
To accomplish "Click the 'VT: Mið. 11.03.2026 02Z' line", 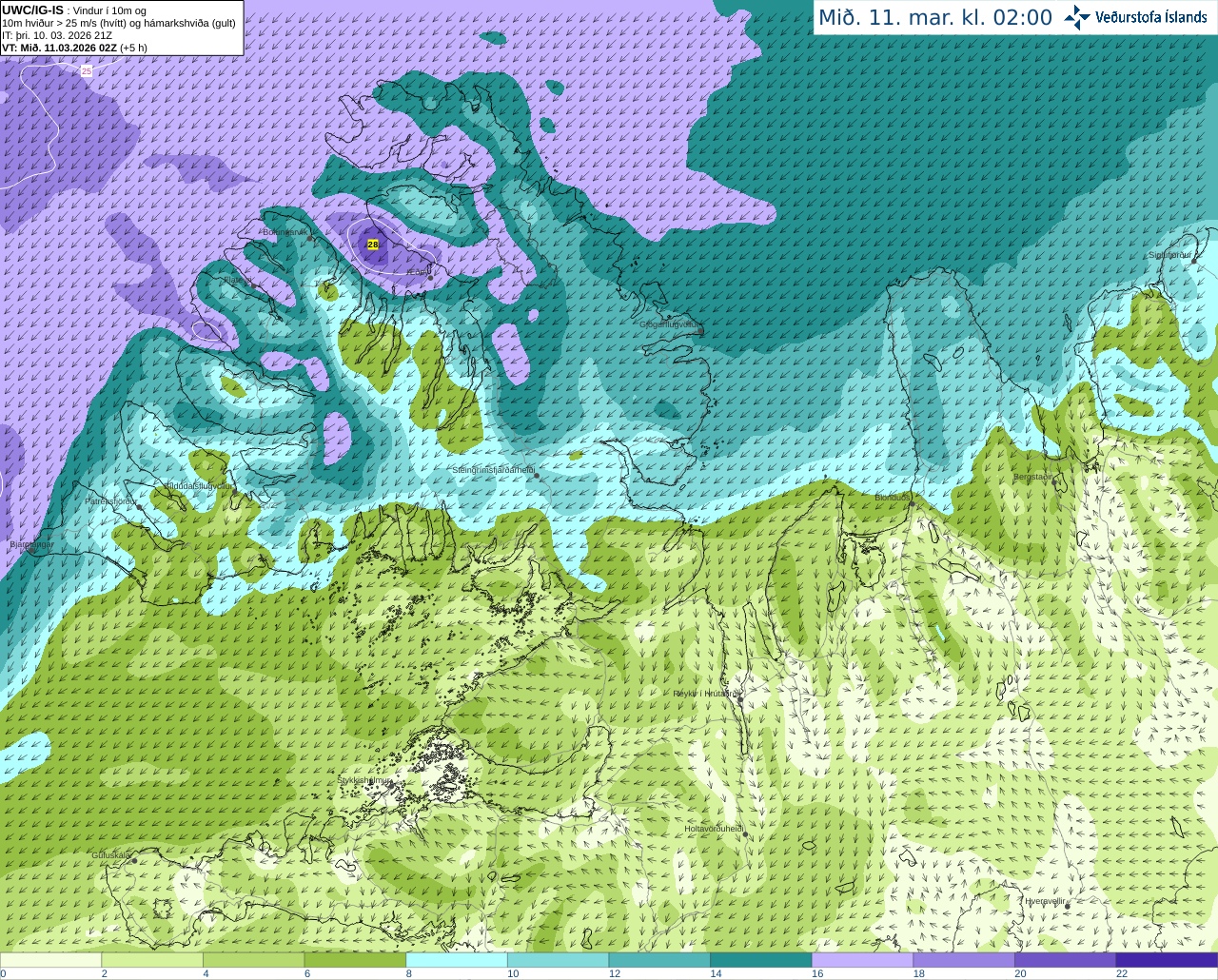I will pyautogui.click(x=74, y=48).
